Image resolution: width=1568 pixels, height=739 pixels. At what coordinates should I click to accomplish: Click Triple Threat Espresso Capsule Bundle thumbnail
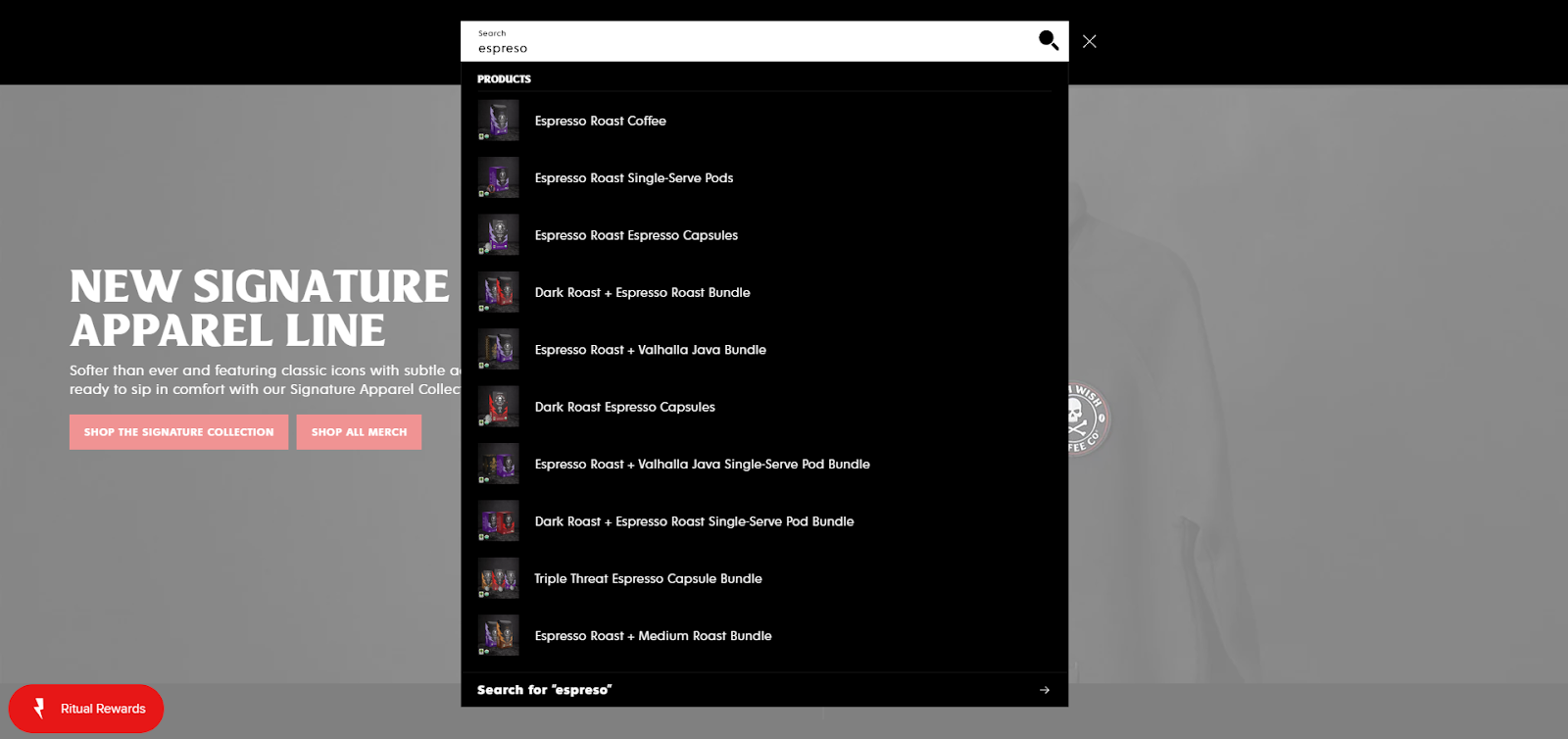(x=498, y=578)
